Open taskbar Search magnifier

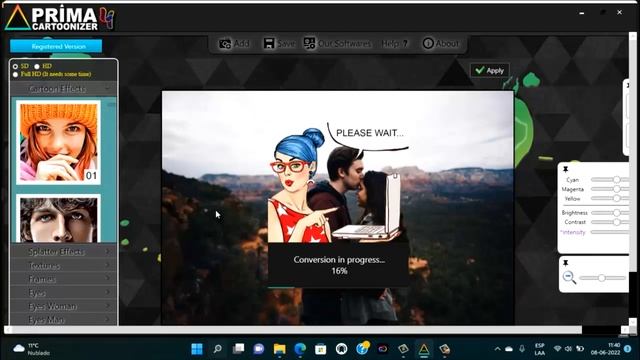218,349
